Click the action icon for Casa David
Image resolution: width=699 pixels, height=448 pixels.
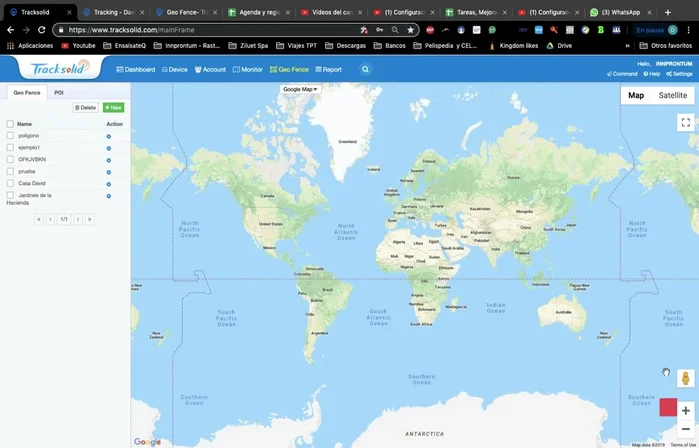click(109, 184)
